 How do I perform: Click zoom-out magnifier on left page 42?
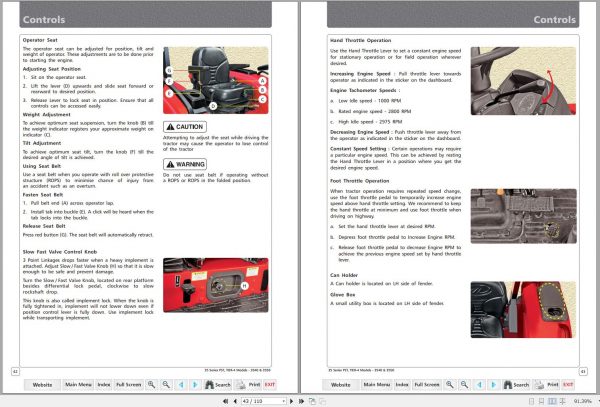166,384
